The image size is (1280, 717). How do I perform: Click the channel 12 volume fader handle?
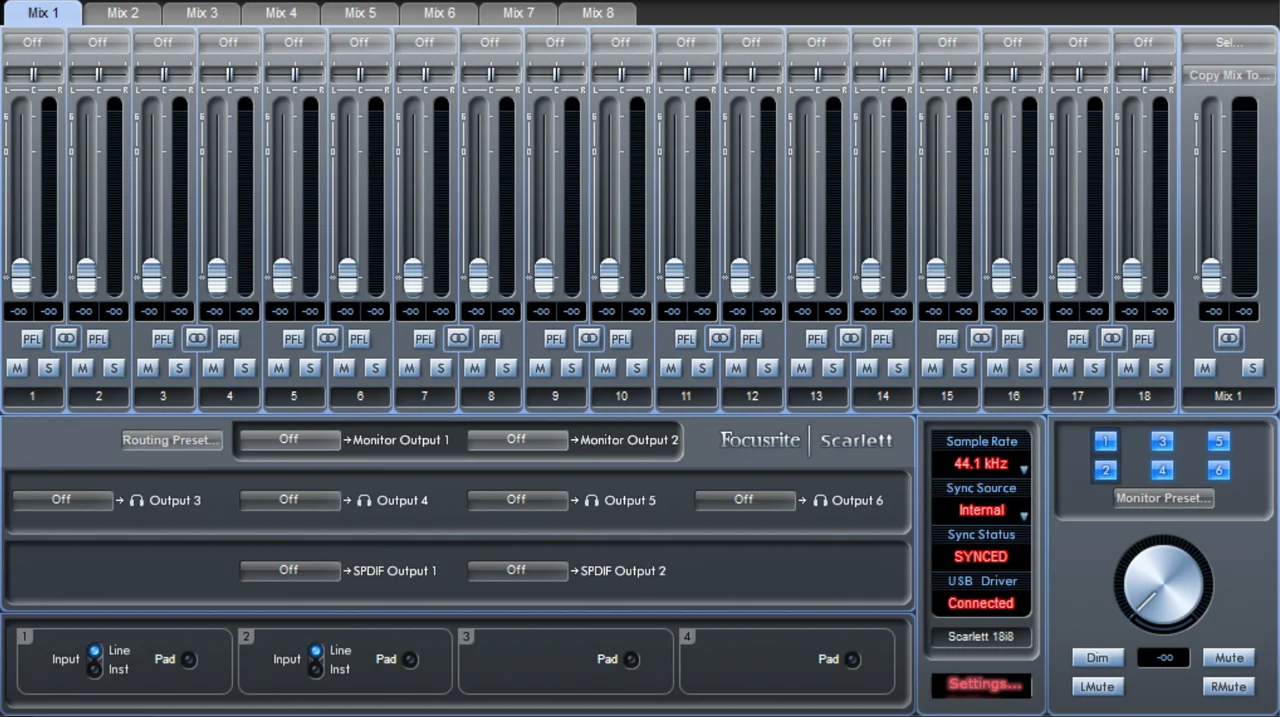click(x=740, y=273)
